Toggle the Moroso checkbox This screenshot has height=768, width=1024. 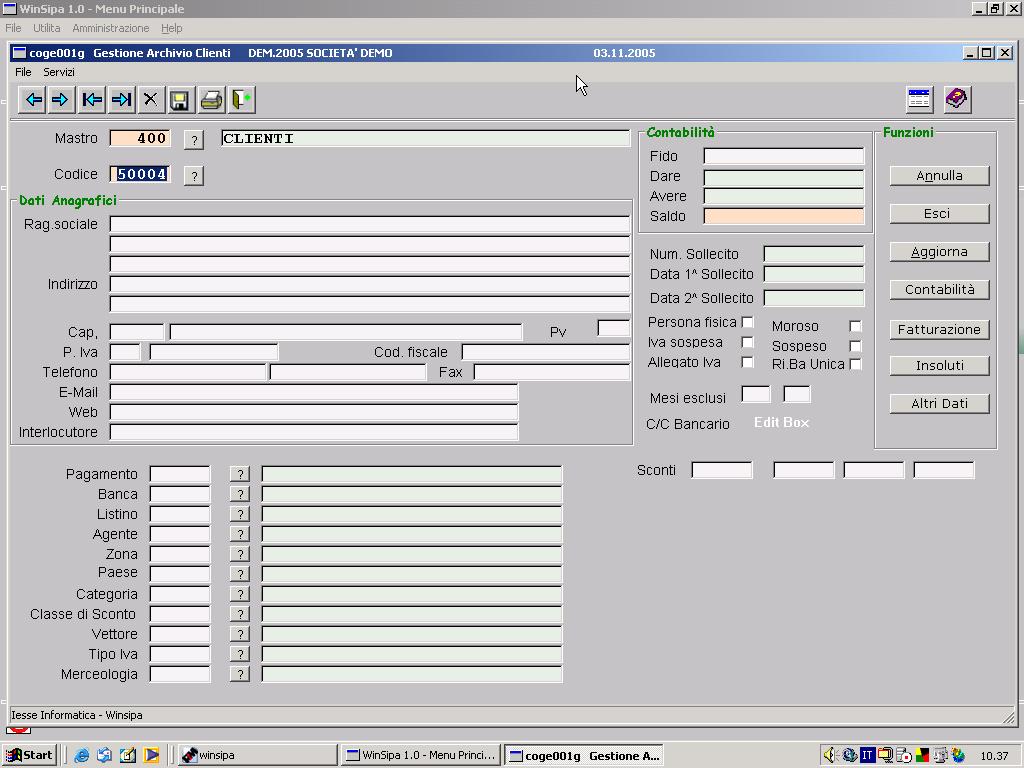point(855,326)
